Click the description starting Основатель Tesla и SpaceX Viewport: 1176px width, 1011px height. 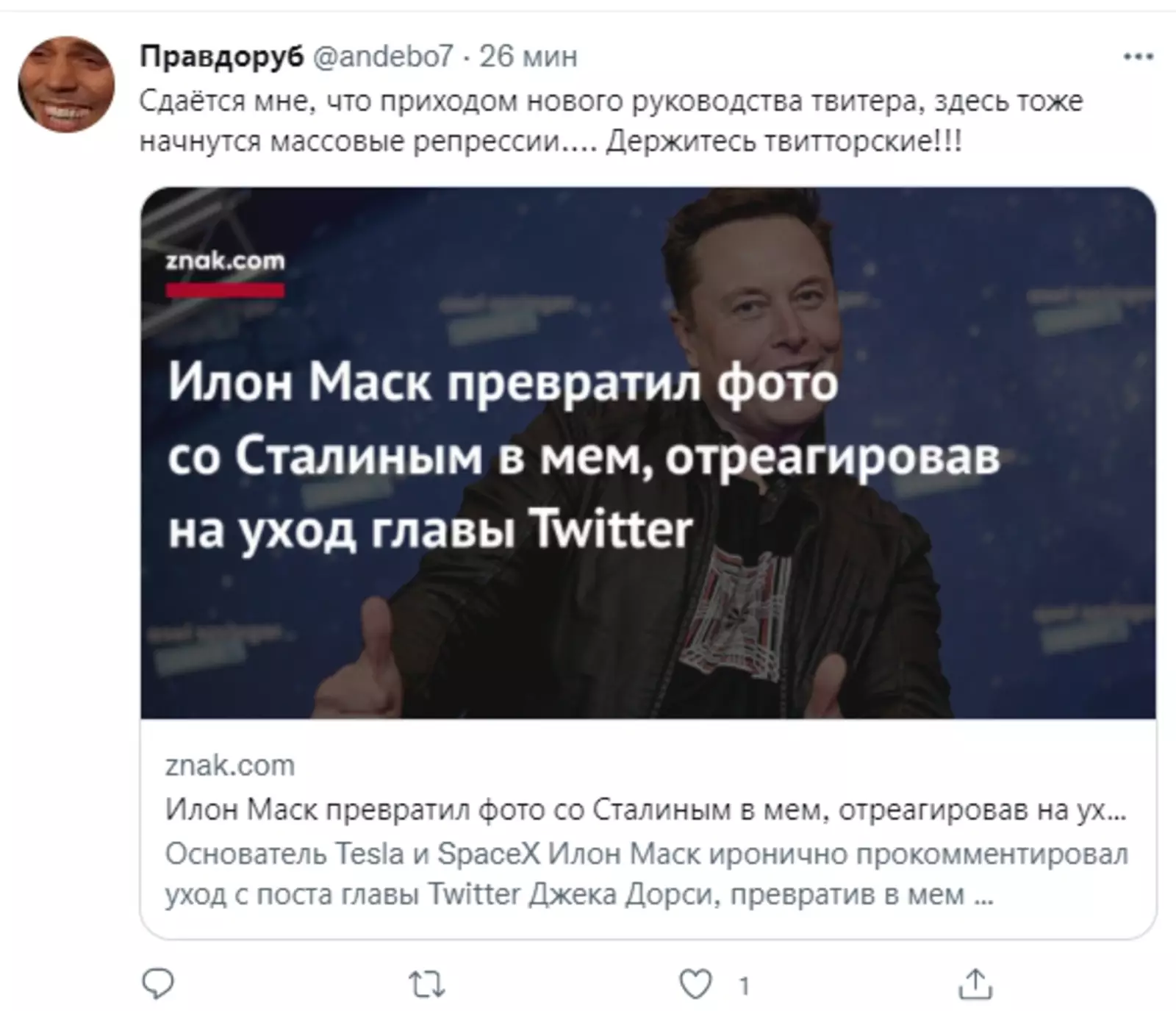pos(647,874)
